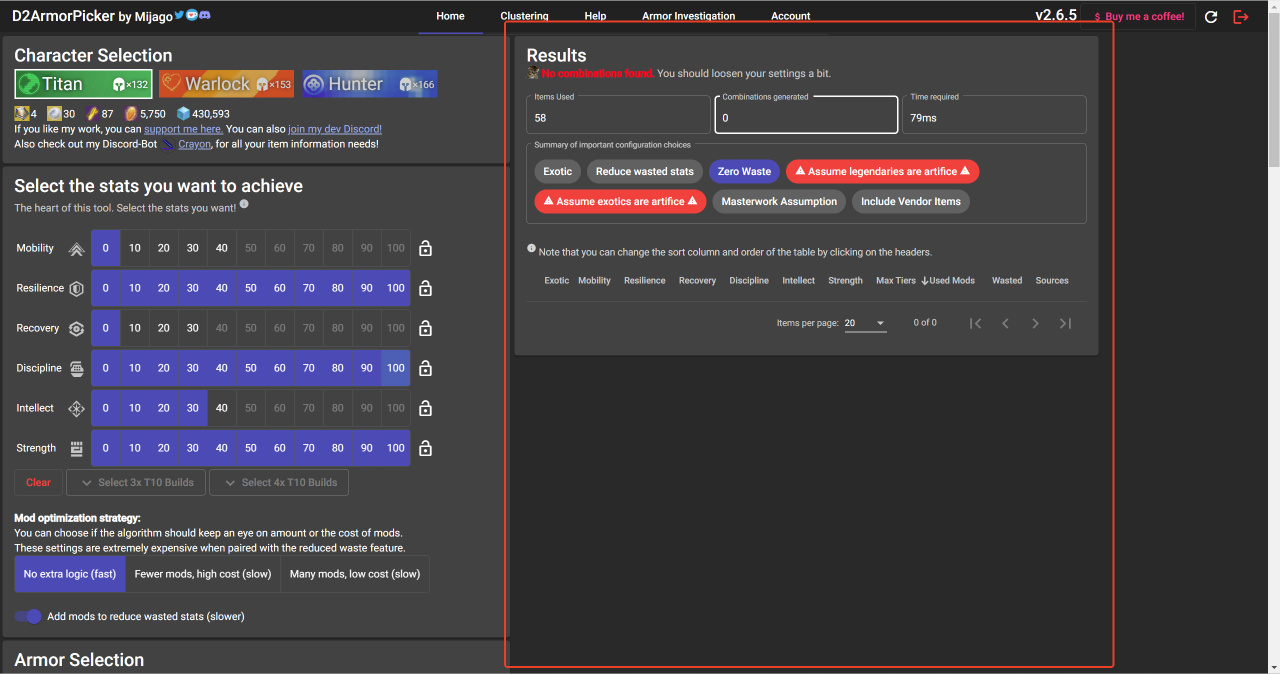
Task: Select the Warlock character
Action: pyautogui.click(x=227, y=84)
